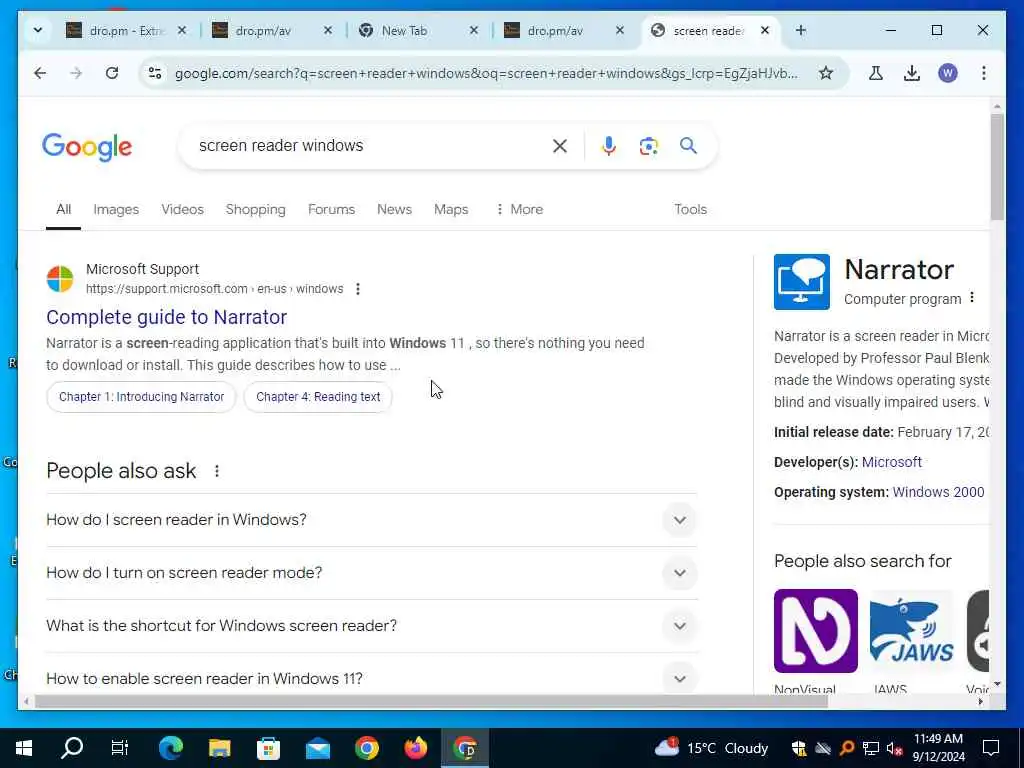1024x768 pixels.
Task: Open Chrome Labs flask icon
Action: click(876, 73)
